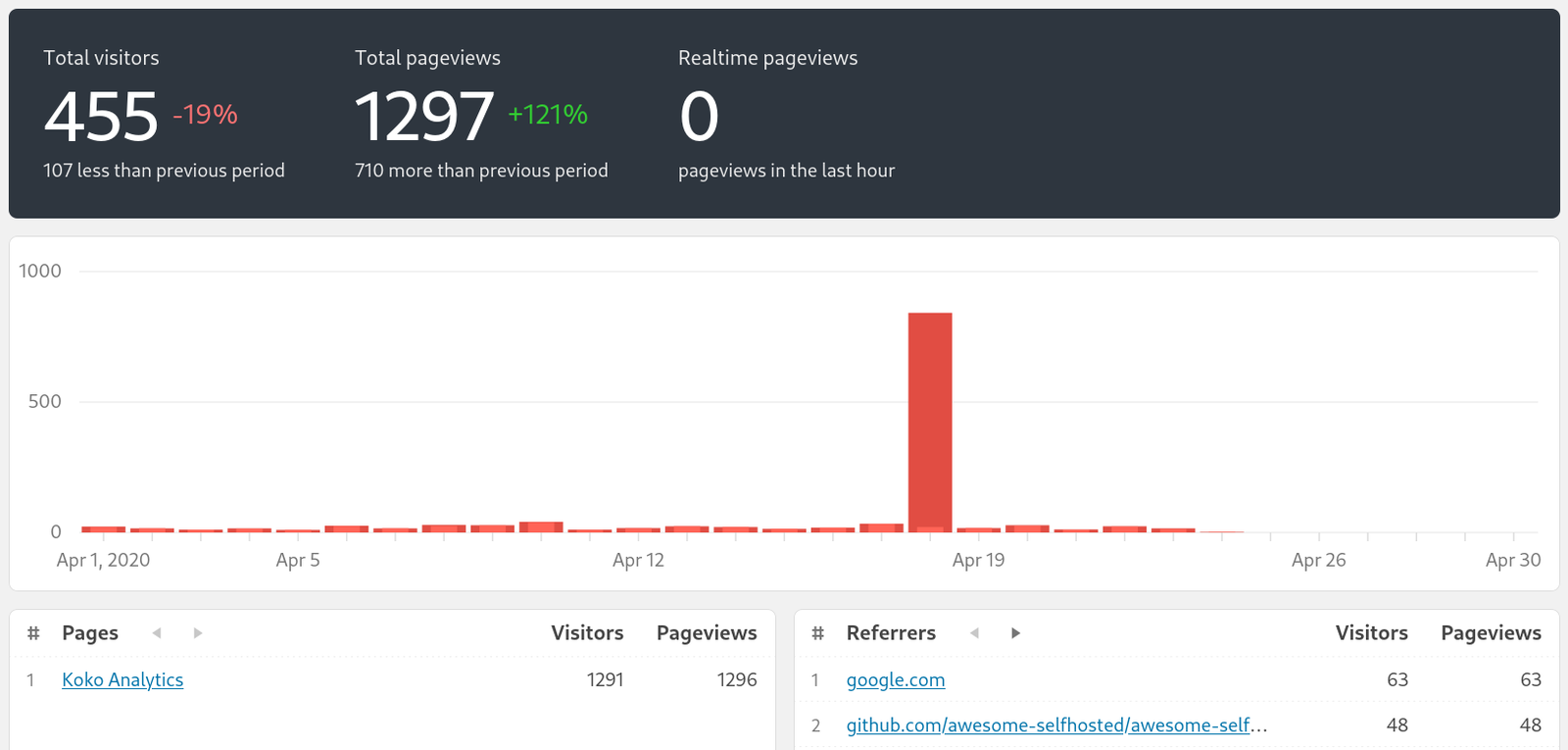The height and width of the screenshot is (750, 1568).
Task: Open the Koko Analytics page link
Action: pos(122,679)
